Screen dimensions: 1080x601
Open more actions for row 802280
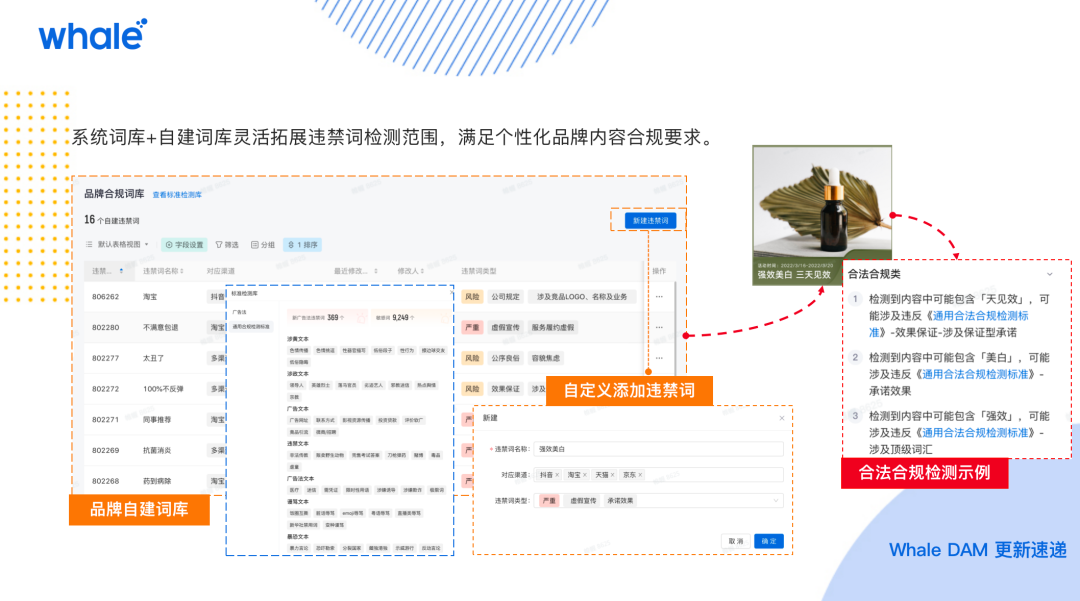click(659, 327)
